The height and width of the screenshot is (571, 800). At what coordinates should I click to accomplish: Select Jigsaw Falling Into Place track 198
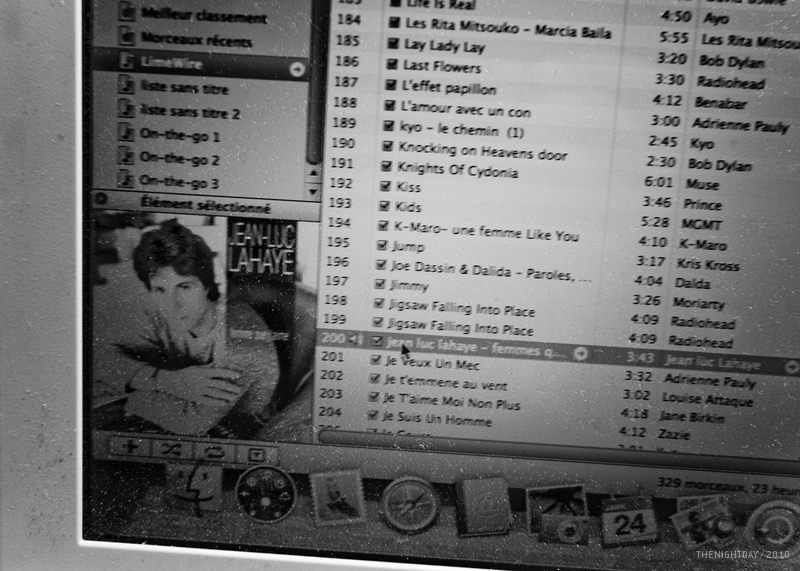tap(461, 308)
